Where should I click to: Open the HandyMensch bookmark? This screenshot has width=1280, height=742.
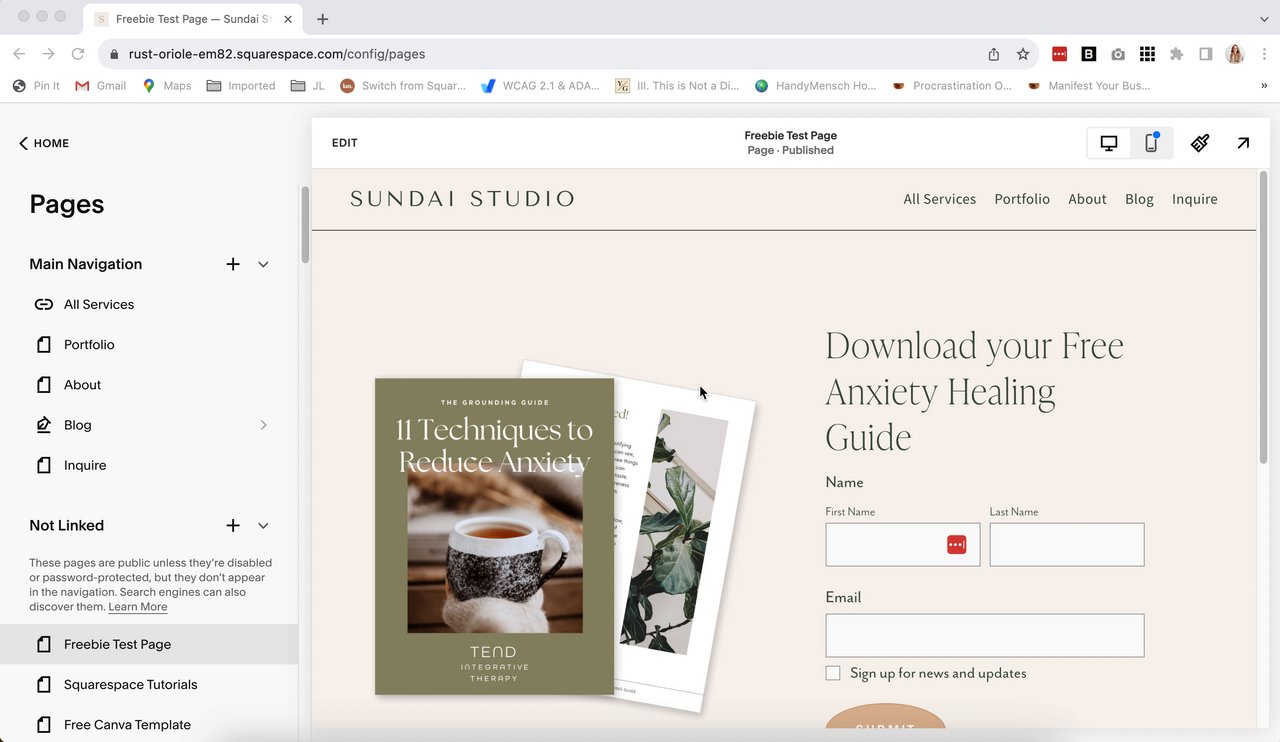point(815,86)
